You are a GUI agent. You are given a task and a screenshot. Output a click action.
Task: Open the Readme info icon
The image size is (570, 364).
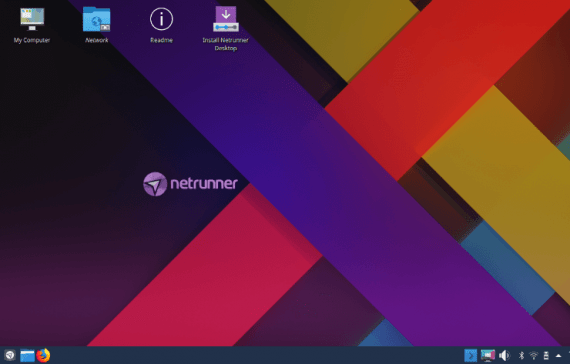point(161,19)
